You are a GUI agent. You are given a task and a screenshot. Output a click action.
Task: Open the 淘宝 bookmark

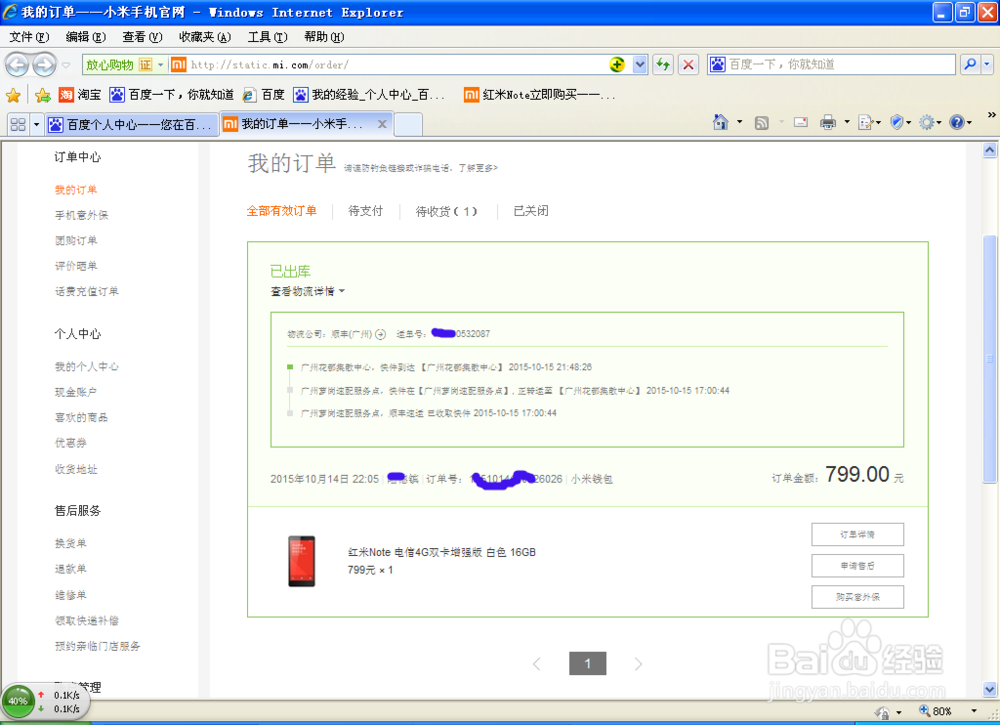pos(80,95)
